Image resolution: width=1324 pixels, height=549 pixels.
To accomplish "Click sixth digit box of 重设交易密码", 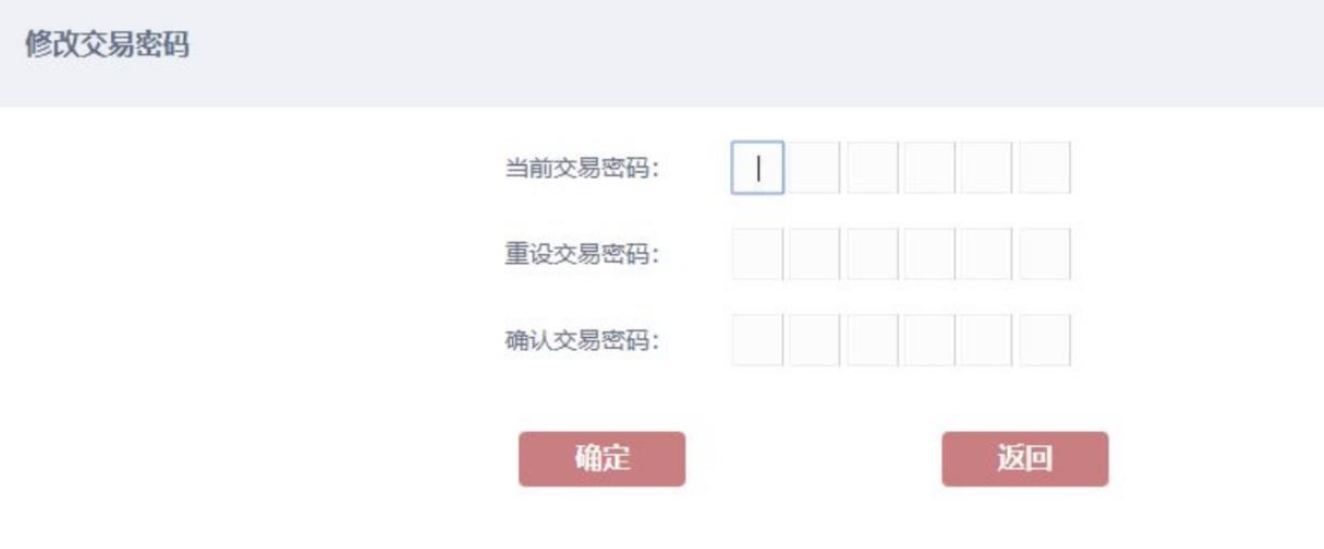I will [x=1044, y=254].
